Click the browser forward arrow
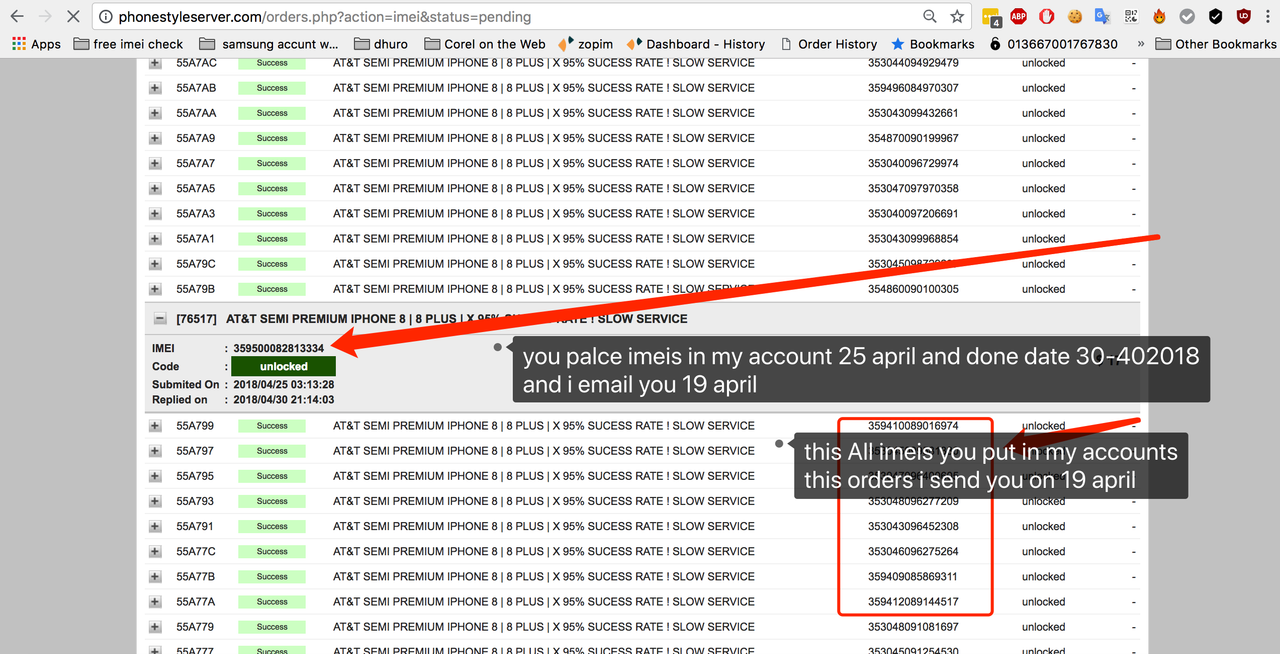Screen dimensions: 1280x654 [x=45, y=16]
